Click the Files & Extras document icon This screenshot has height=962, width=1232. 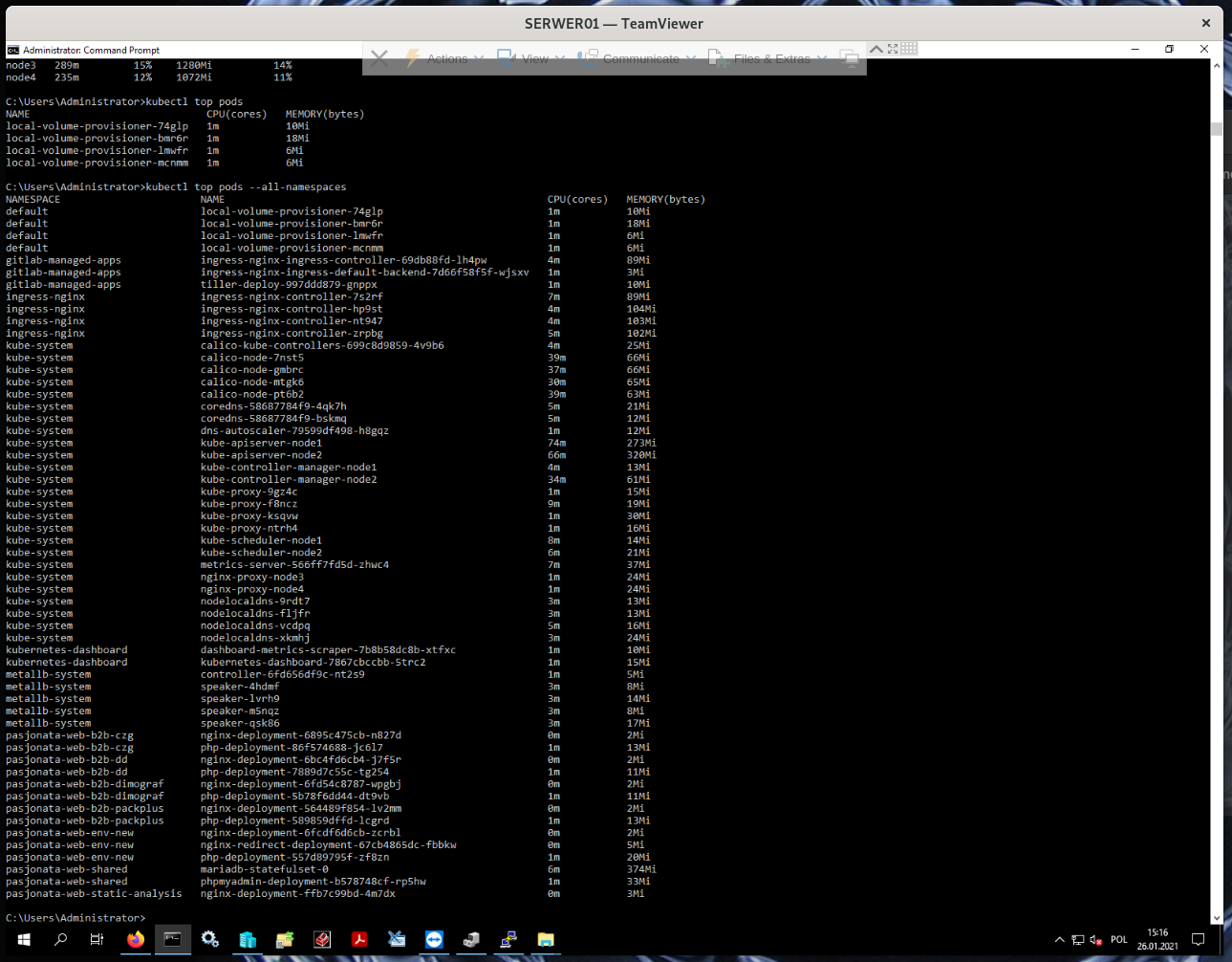pyautogui.click(x=716, y=58)
